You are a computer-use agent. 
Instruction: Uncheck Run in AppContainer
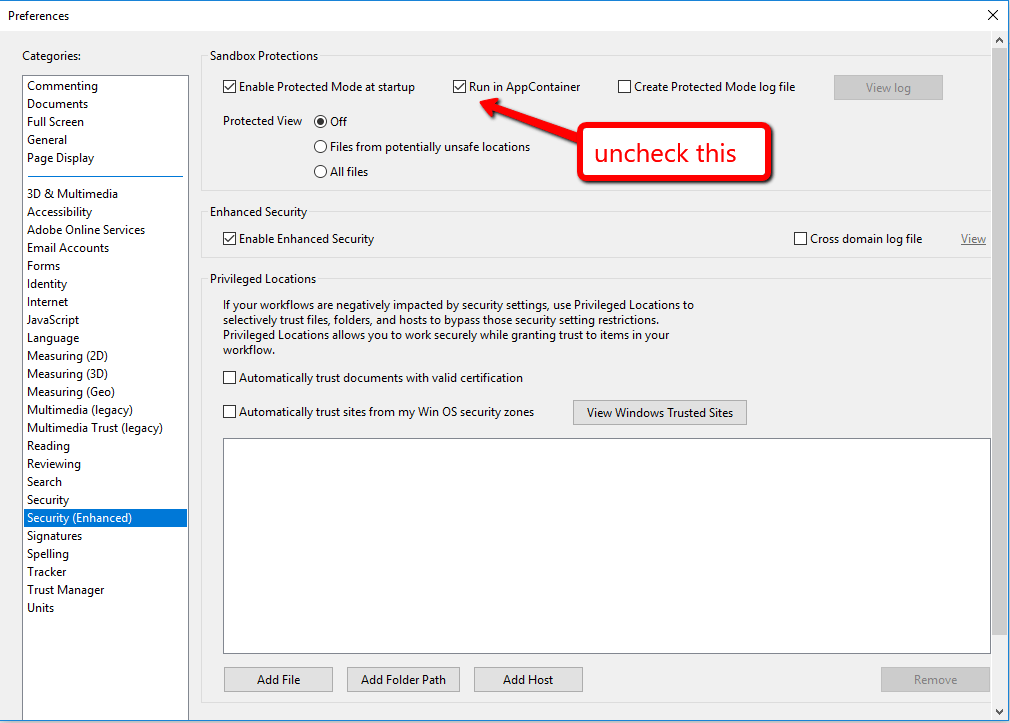coord(461,87)
